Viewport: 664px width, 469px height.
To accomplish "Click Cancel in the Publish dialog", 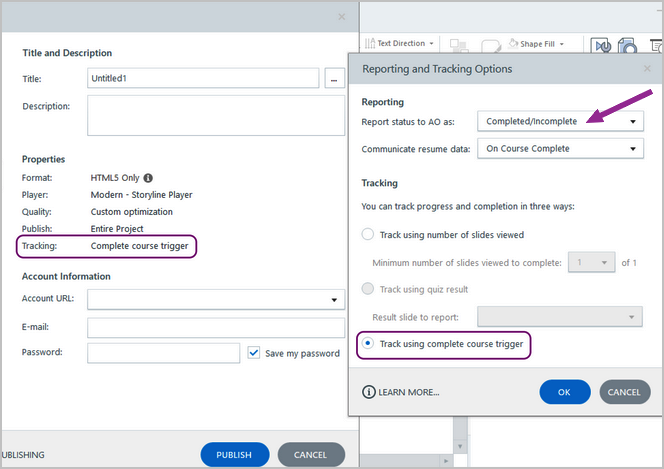I will pyautogui.click(x=311, y=455).
